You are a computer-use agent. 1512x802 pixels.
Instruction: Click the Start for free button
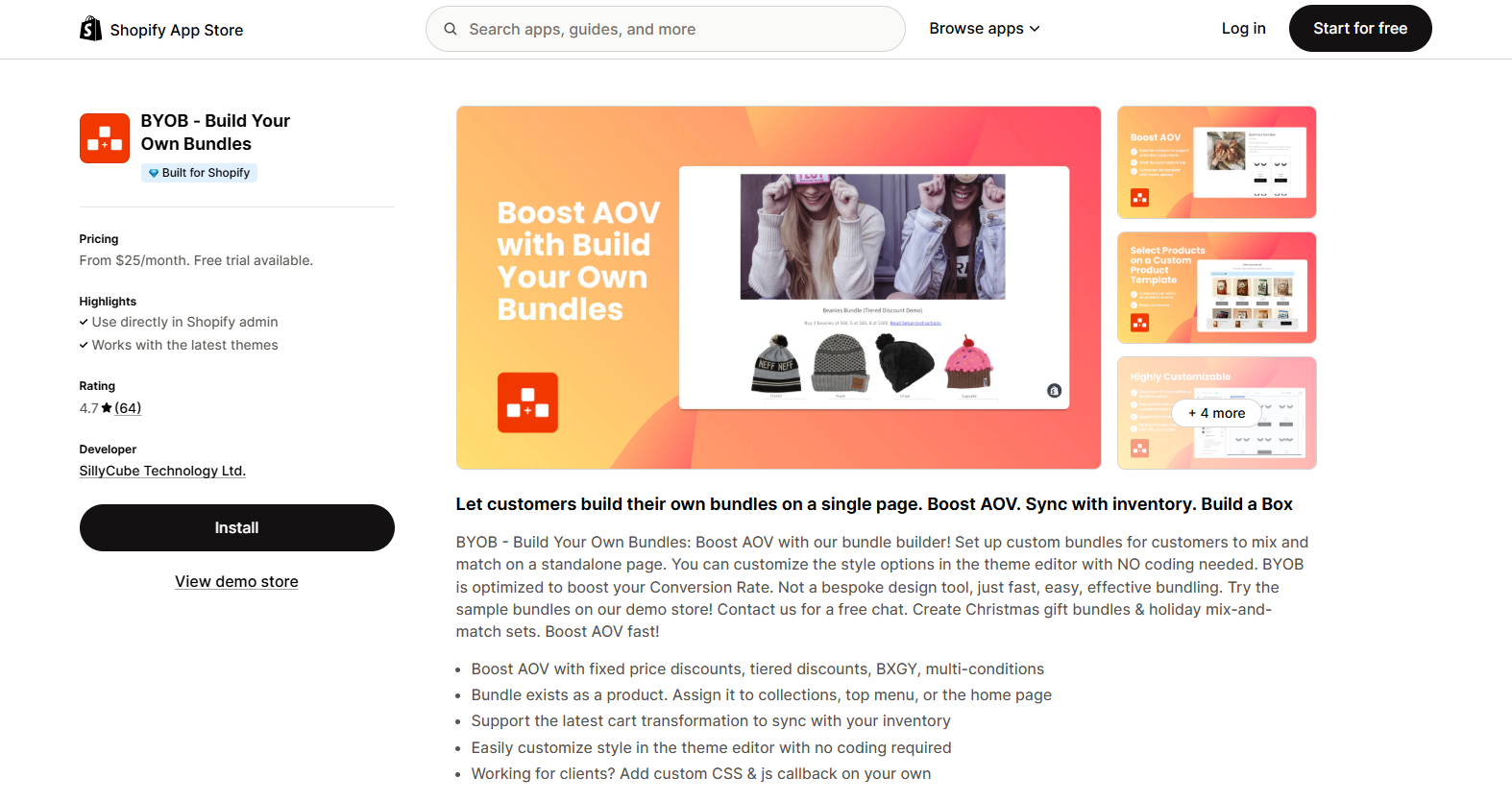[1360, 29]
